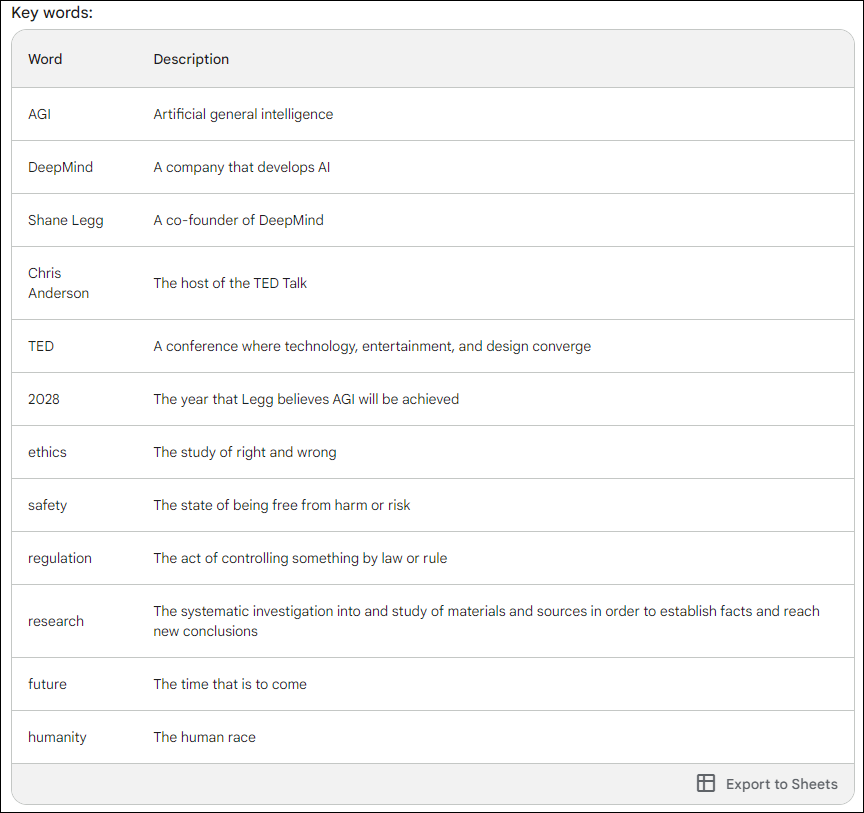Click the regulation word cell
864x813 pixels.
60,558
